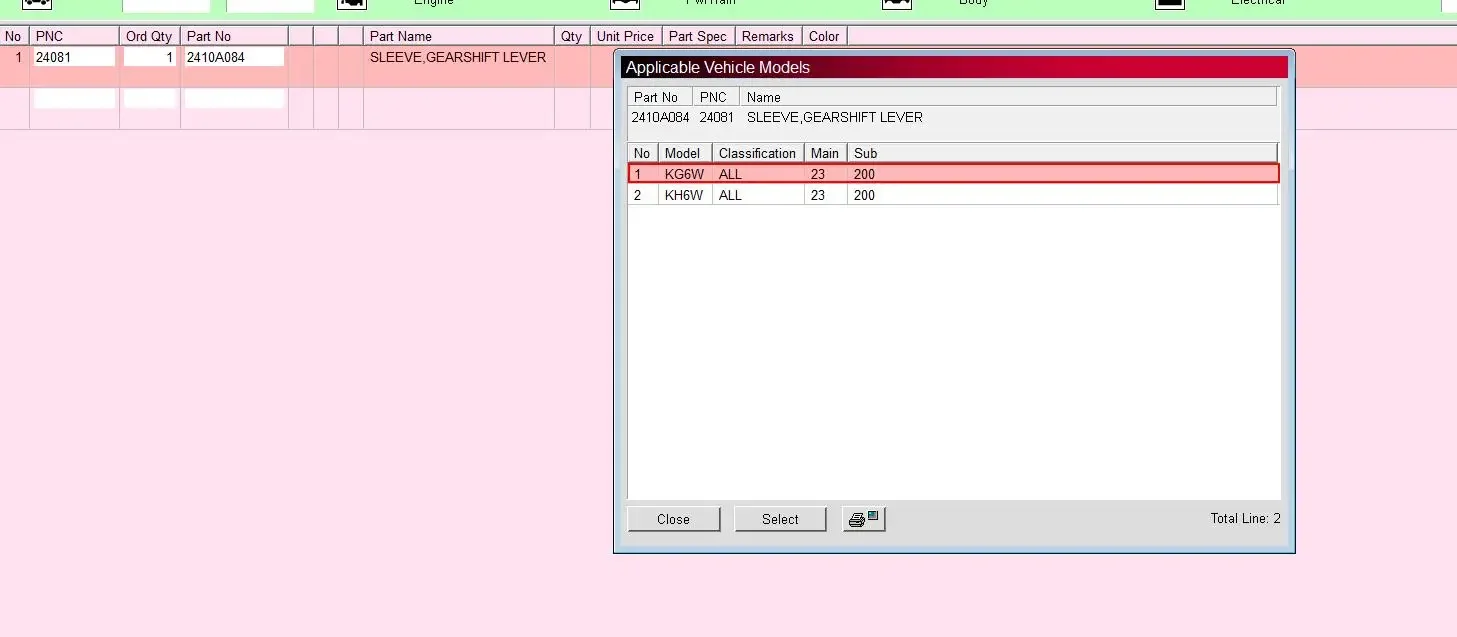Screen dimensions: 1457x637
Task: Click SLEEVE,GEARSHIFT LEVER in the main order table
Action: 458,58
